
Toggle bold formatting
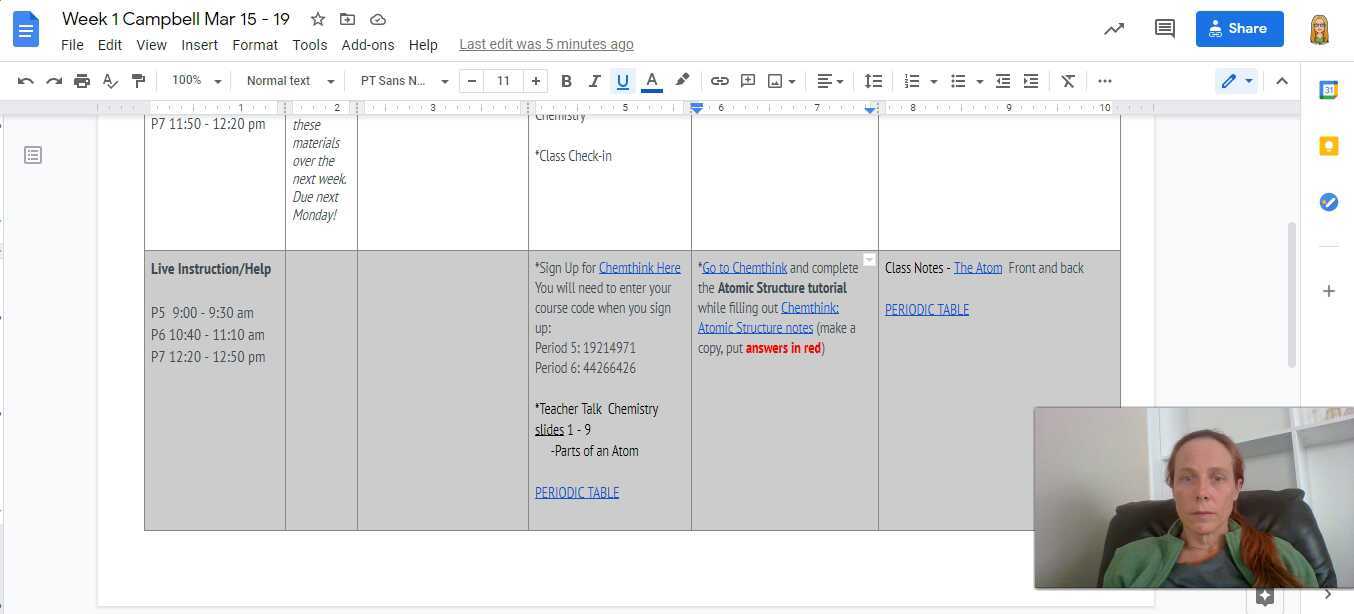pyautogui.click(x=566, y=81)
